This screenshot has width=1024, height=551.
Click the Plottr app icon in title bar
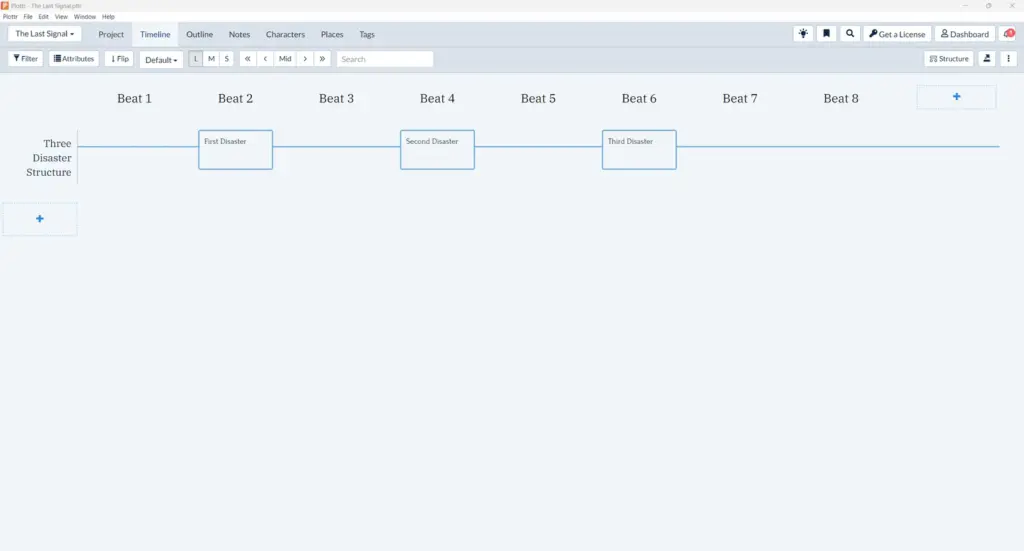click(x=5, y=5)
